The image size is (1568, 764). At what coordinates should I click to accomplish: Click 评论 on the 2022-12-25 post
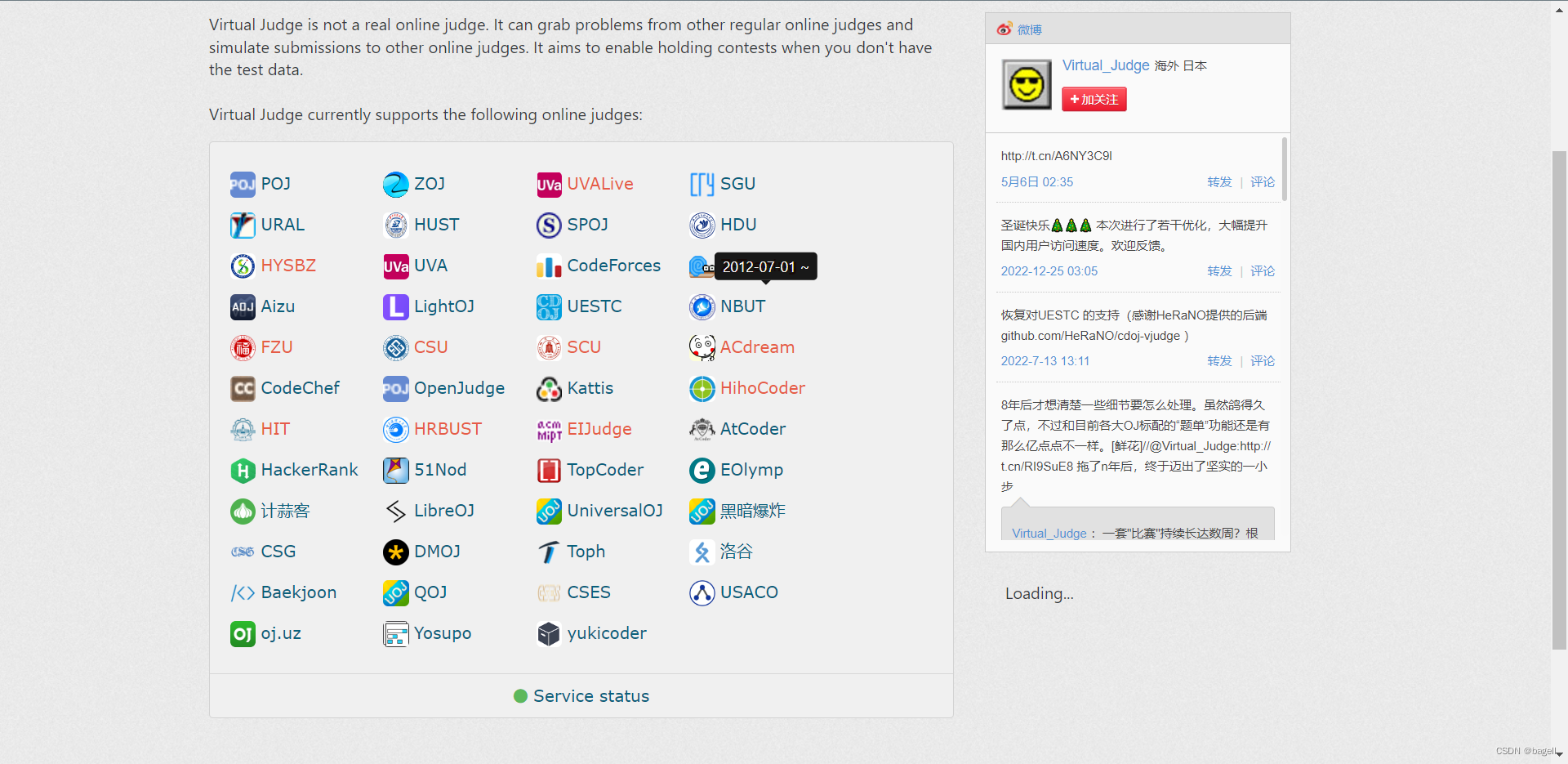(1263, 271)
